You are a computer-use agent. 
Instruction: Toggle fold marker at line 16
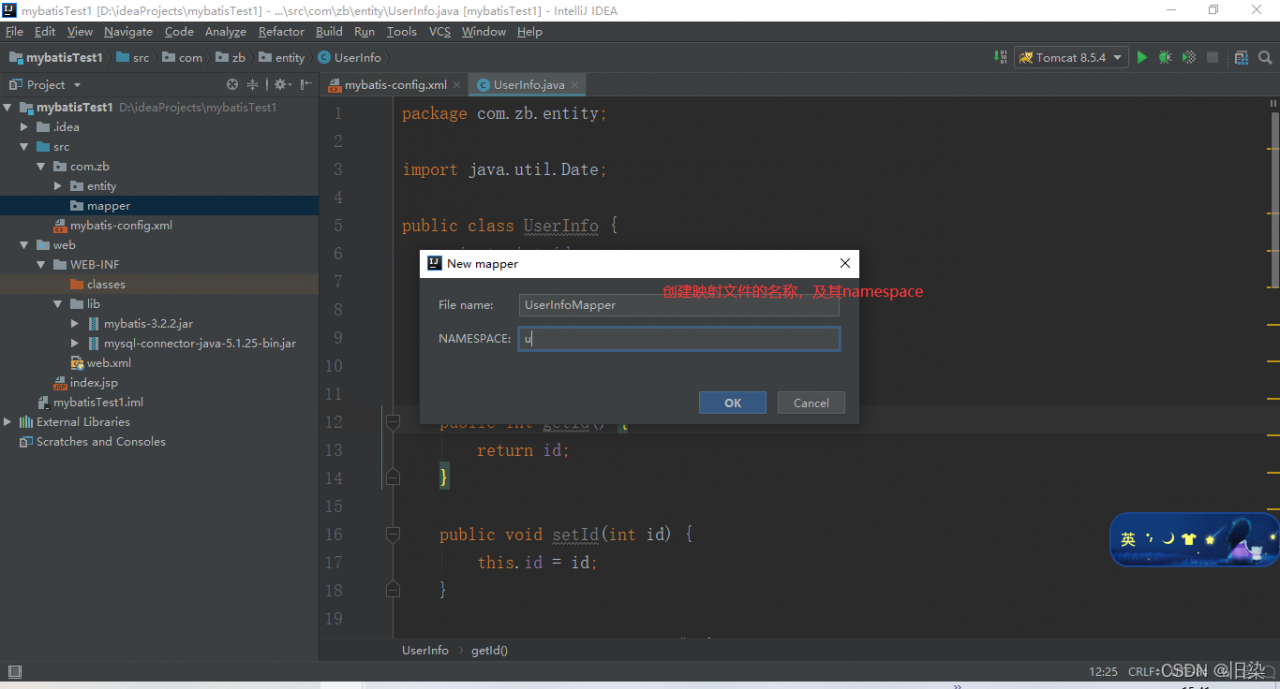point(393,534)
